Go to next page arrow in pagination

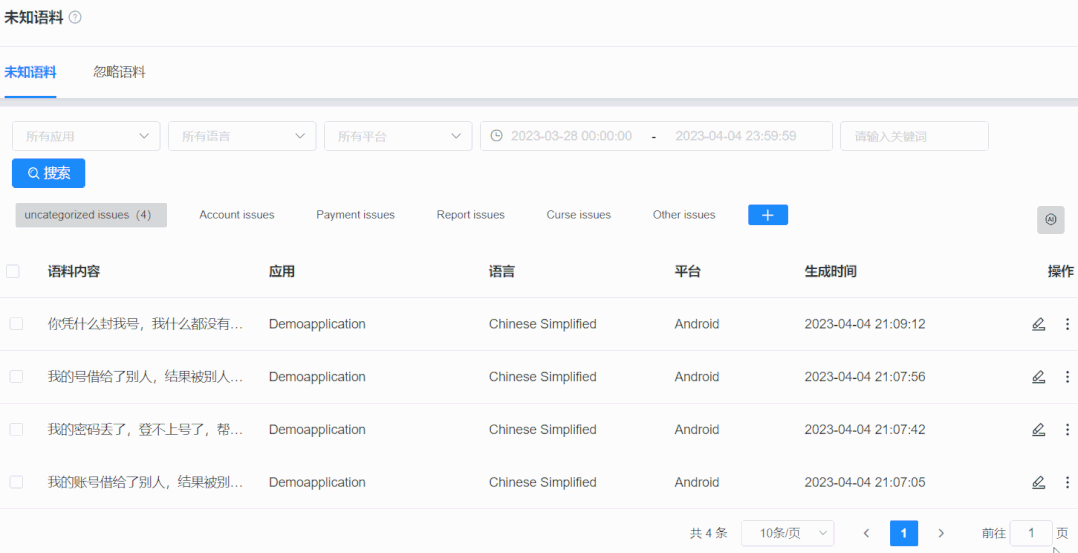coord(941,534)
